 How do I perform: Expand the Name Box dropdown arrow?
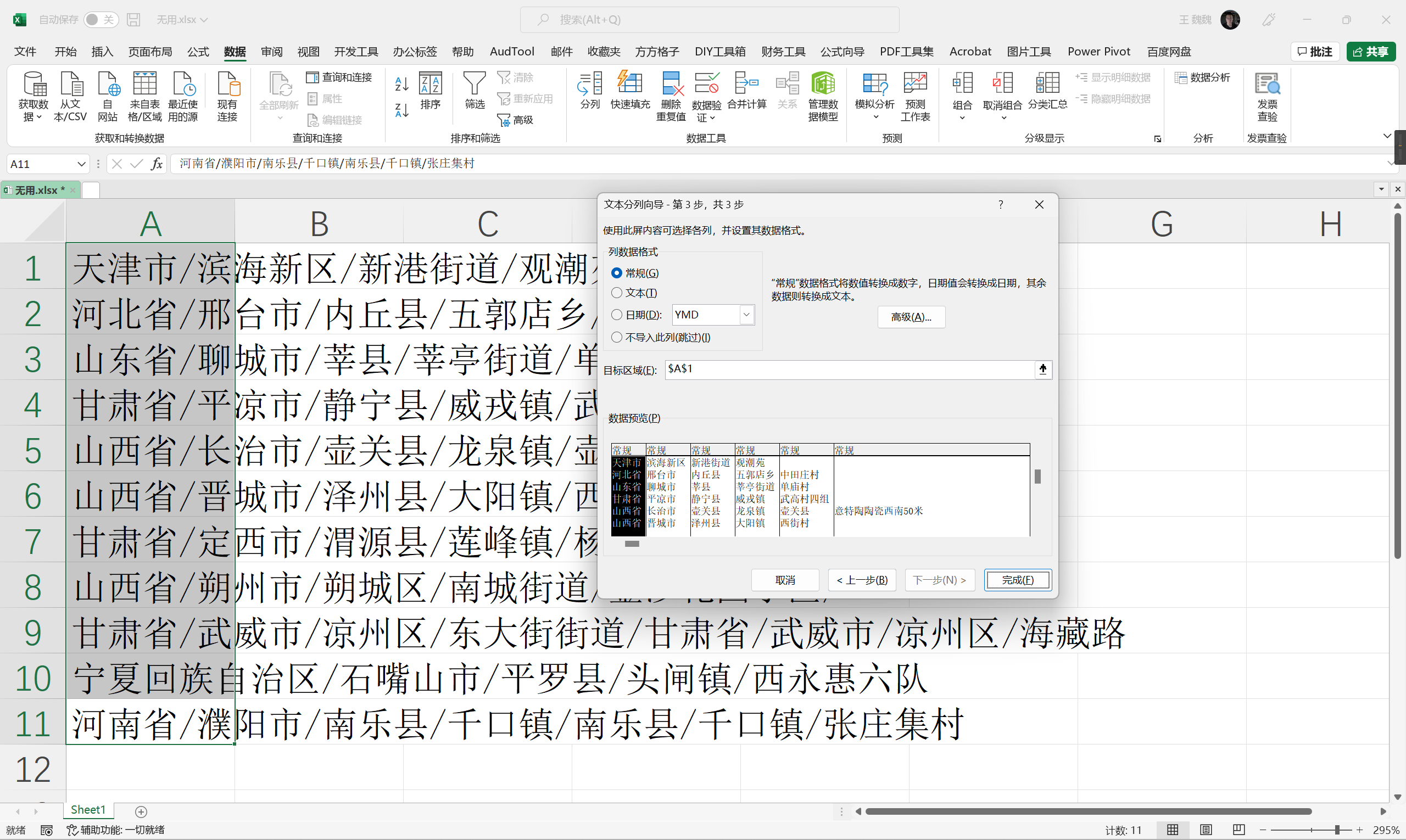point(81,164)
